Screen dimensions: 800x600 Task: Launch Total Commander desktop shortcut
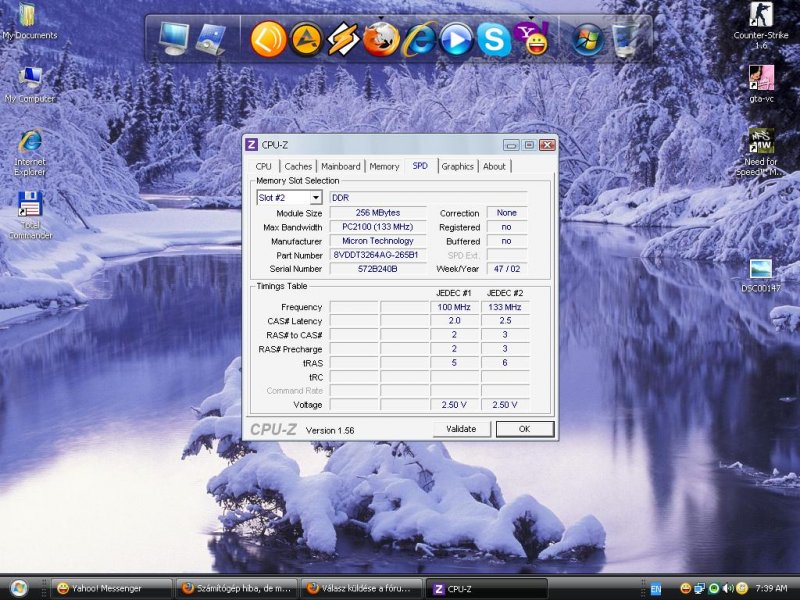click(30, 215)
